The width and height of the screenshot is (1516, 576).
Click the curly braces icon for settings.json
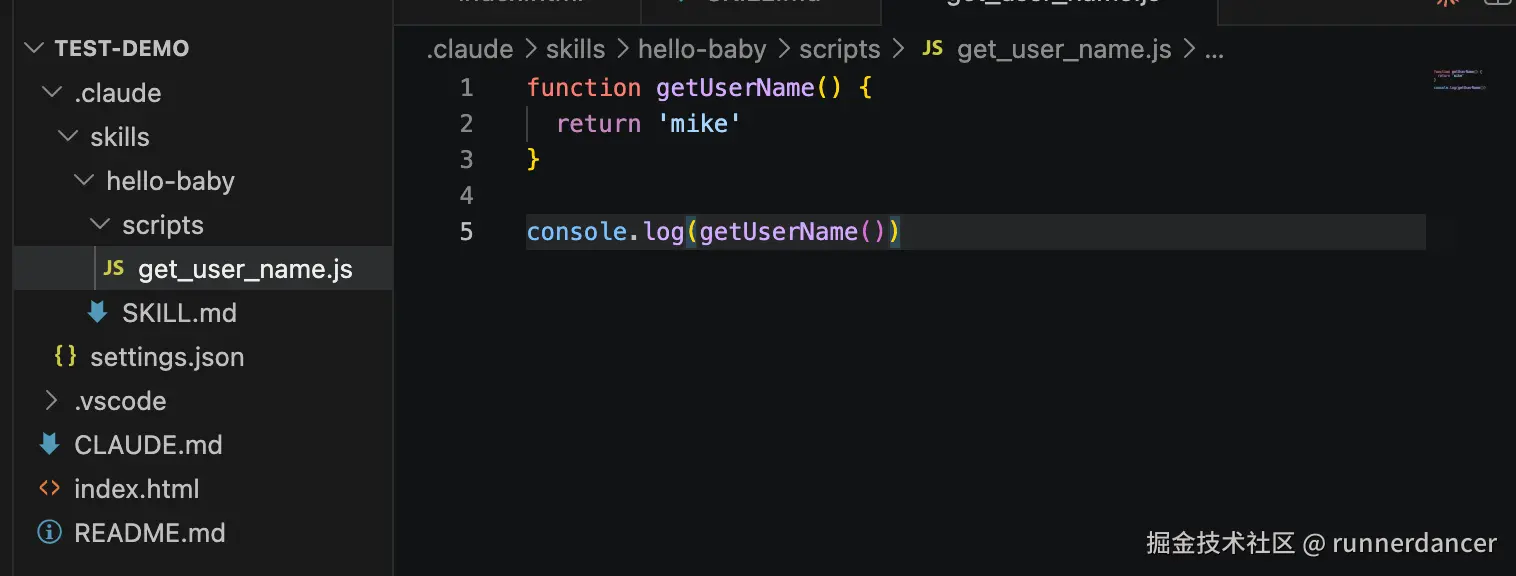click(x=65, y=356)
